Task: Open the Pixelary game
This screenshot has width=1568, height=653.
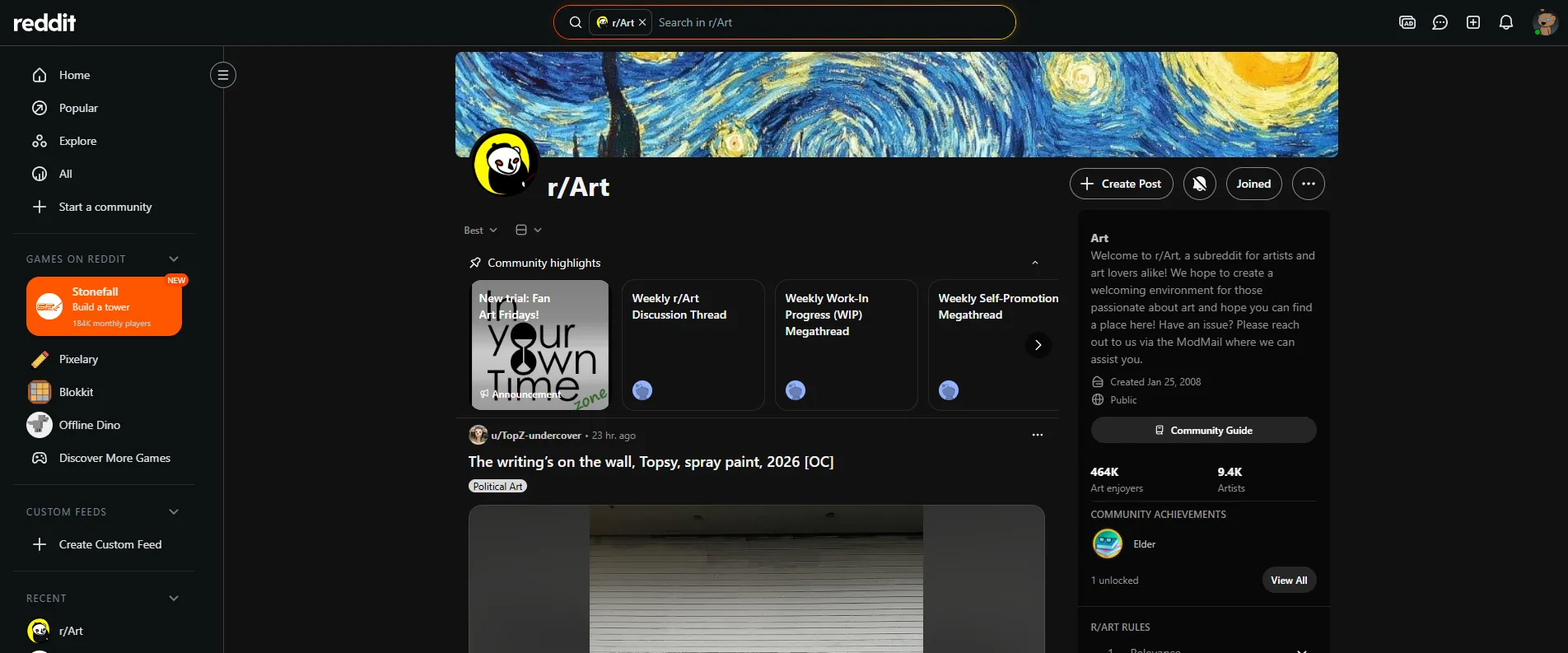Action: (x=104, y=359)
